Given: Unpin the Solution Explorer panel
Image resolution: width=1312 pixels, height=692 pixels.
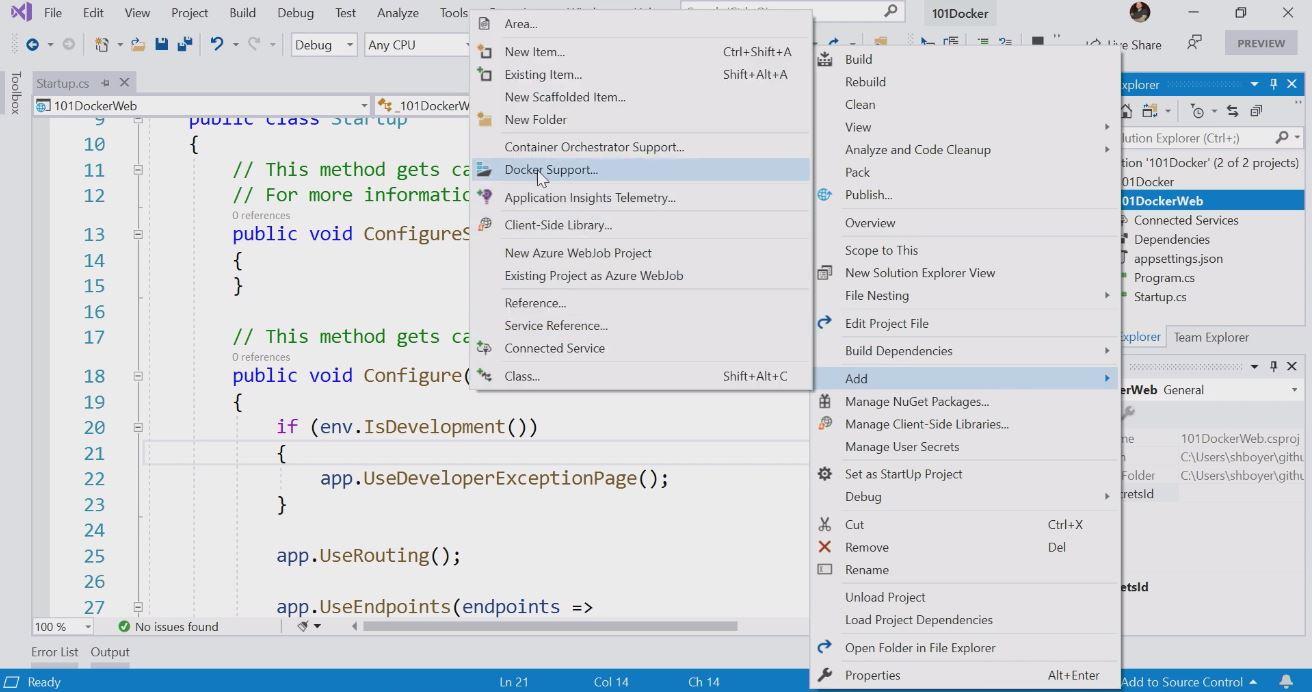Looking at the screenshot, I should (1273, 84).
